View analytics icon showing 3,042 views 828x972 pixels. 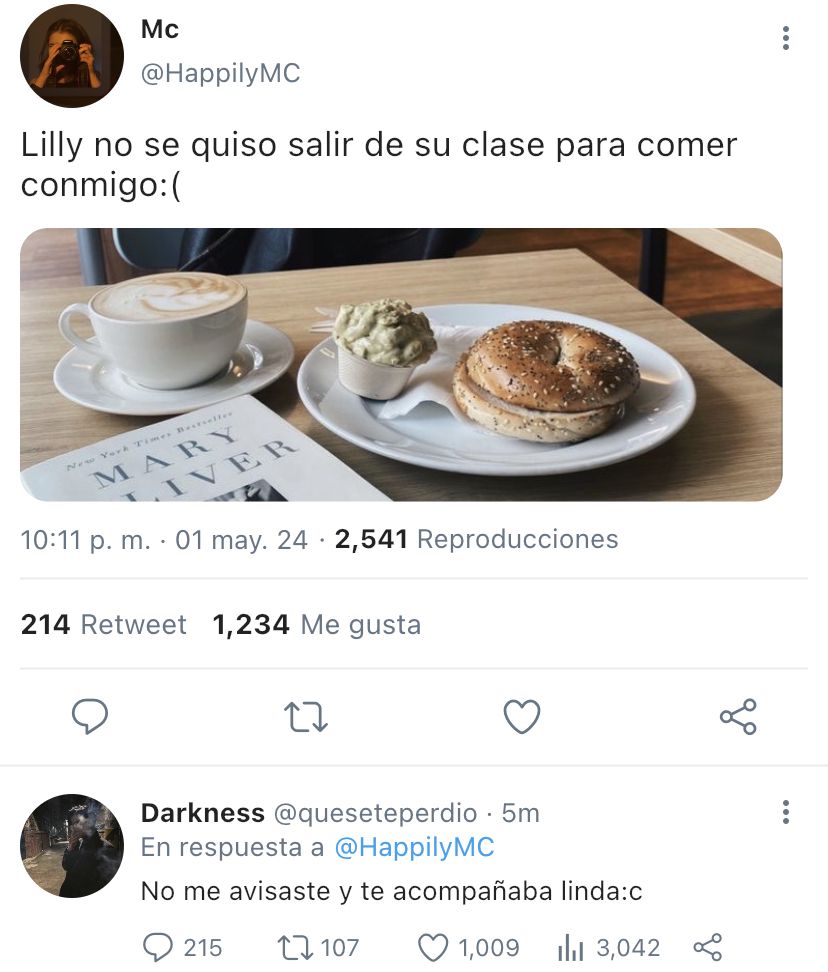click(609, 948)
